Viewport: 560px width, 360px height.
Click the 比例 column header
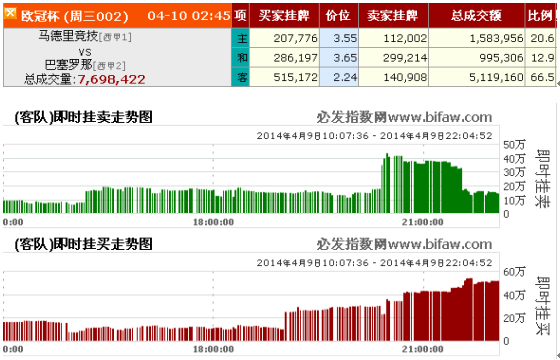pyautogui.click(x=540, y=16)
